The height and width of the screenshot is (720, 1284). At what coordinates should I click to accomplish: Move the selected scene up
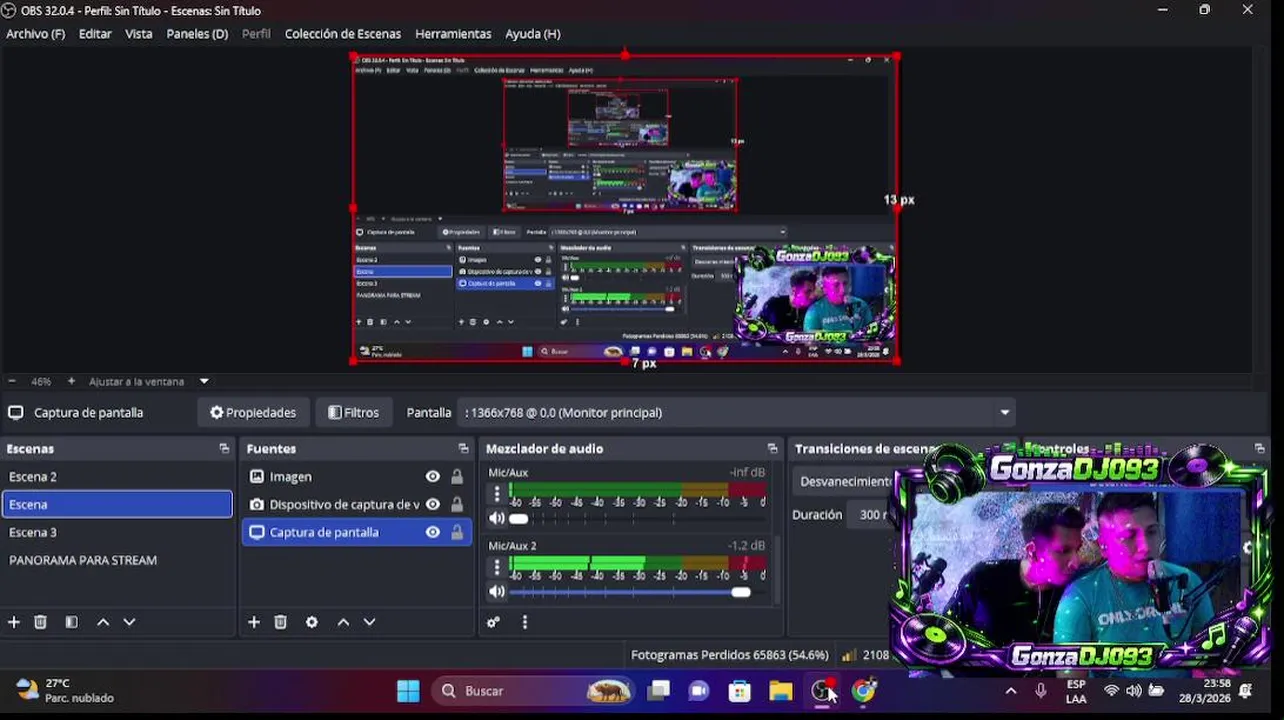(x=103, y=622)
